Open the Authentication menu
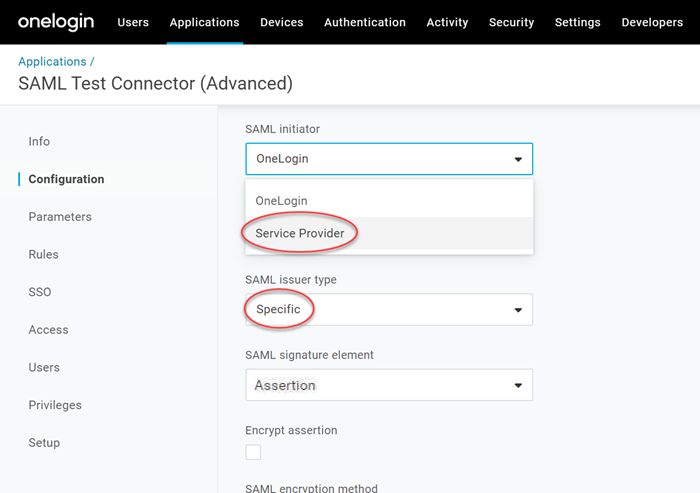The image size is (700, 493). coord(365,22)
